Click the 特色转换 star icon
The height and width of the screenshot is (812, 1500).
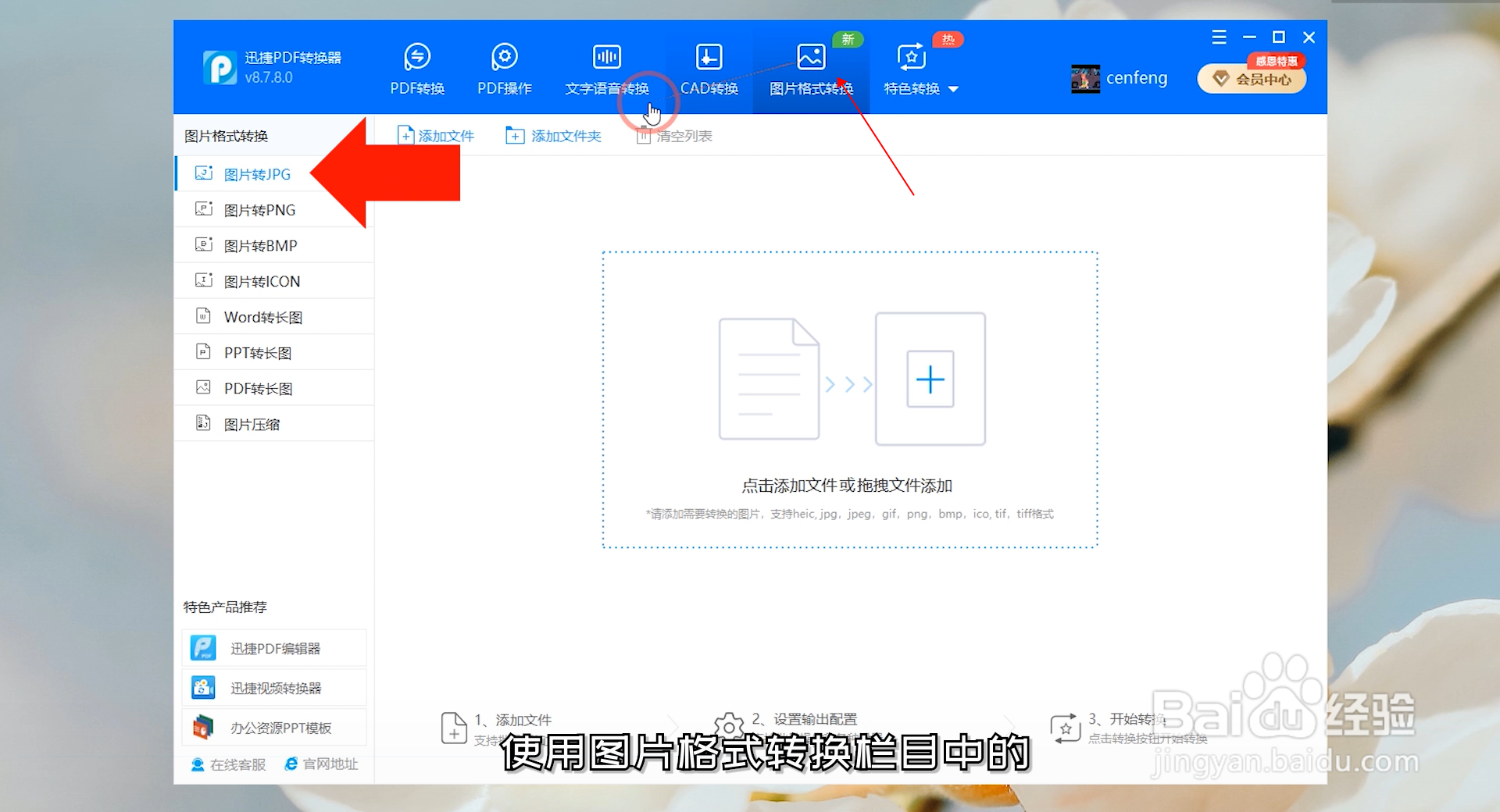click(x=912, y=57)
